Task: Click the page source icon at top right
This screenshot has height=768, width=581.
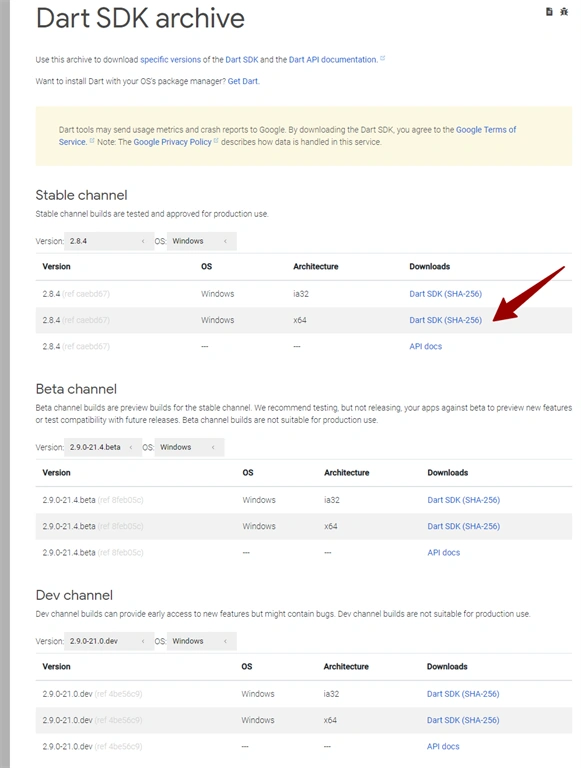Action: (x=549, y=12)
